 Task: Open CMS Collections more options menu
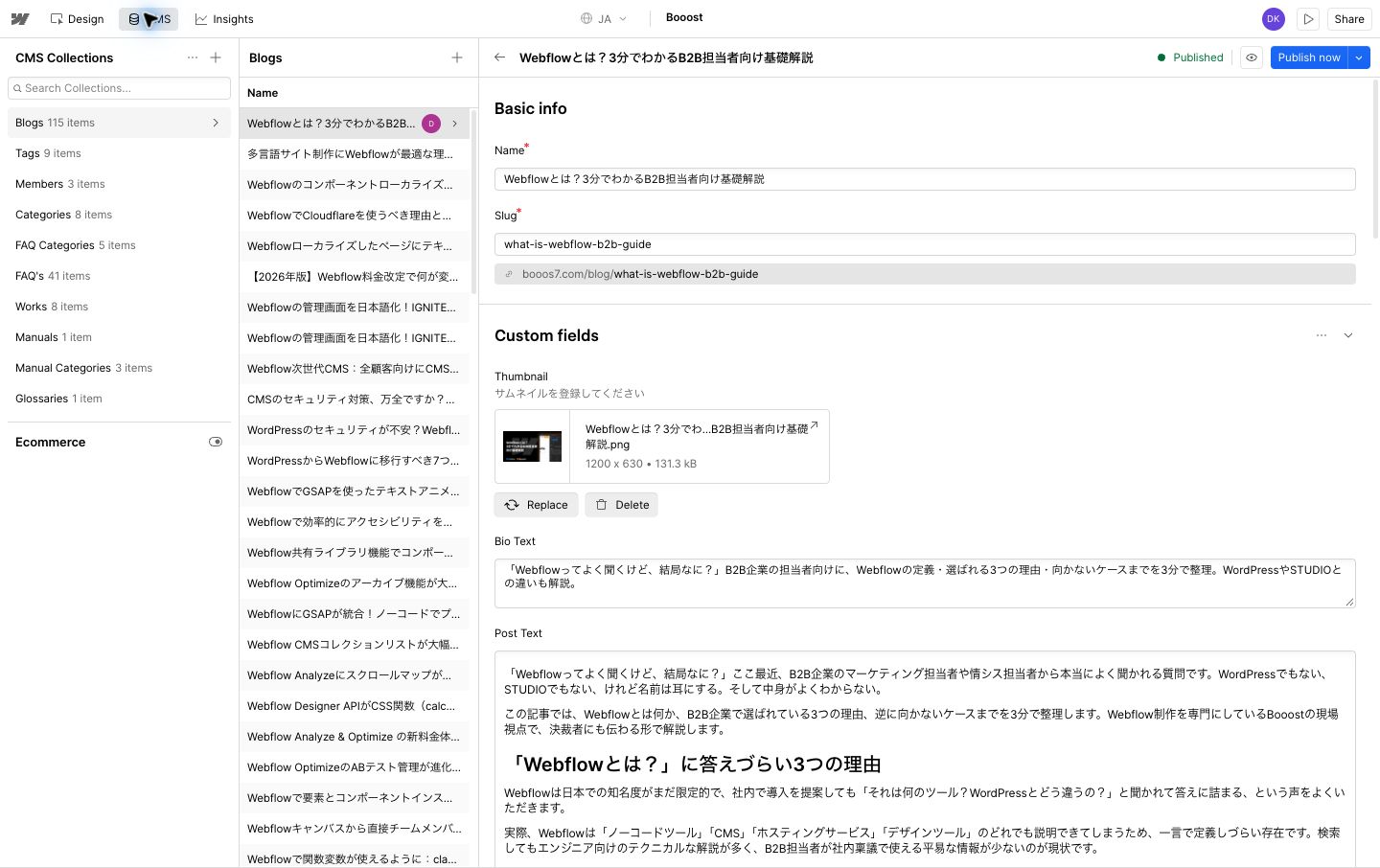coord(193,57)
